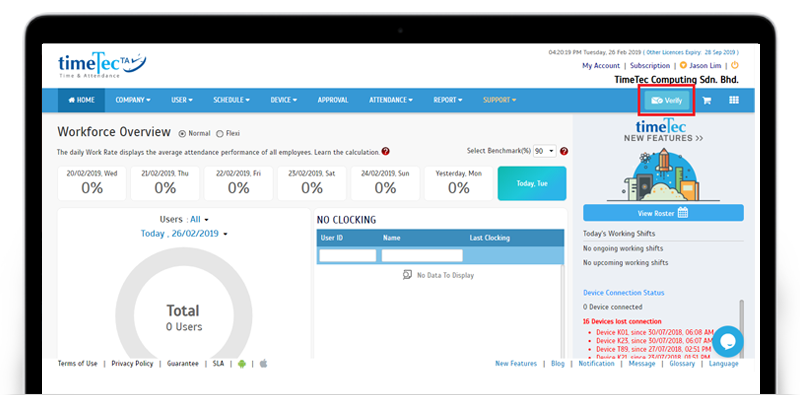Select the 22/02/2019, Fri card
Viewport: 800px width, 395px height.
tap(238, 183)
